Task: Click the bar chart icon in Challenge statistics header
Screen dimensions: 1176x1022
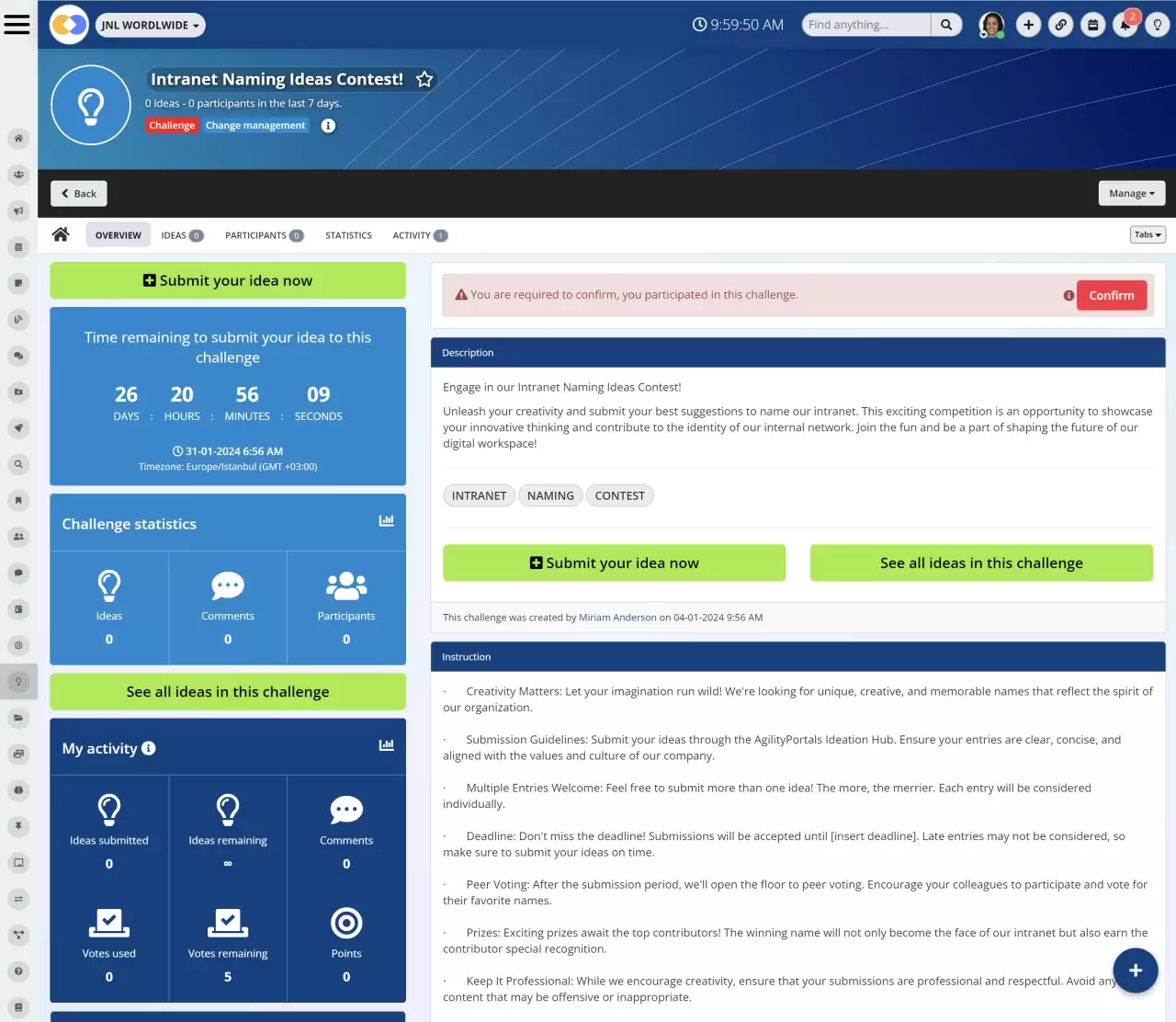Action: (386, 520)
